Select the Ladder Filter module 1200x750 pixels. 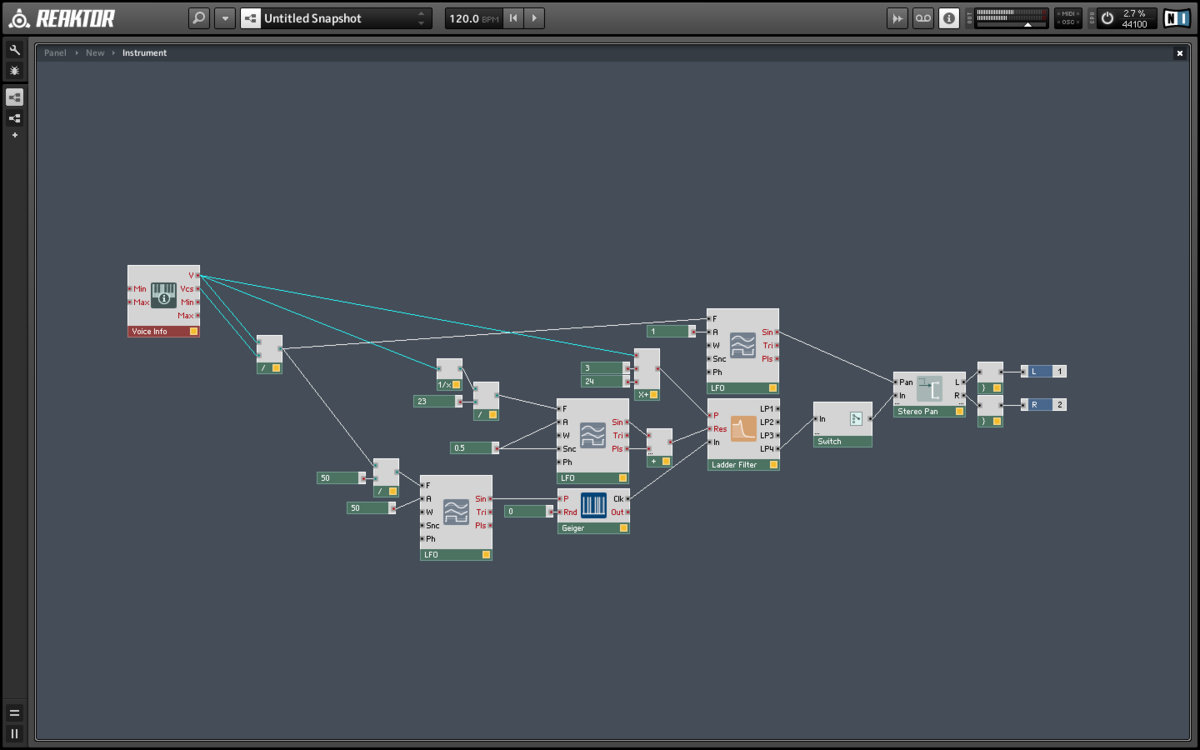(743, 430)
